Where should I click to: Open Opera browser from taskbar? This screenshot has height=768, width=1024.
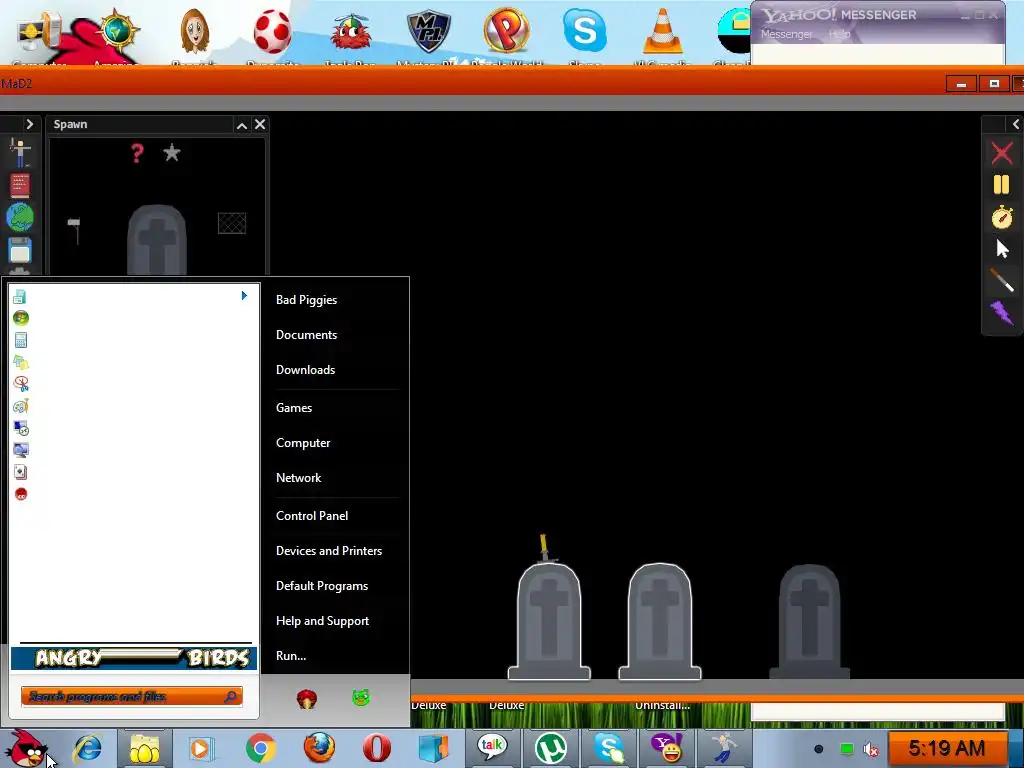377,748
